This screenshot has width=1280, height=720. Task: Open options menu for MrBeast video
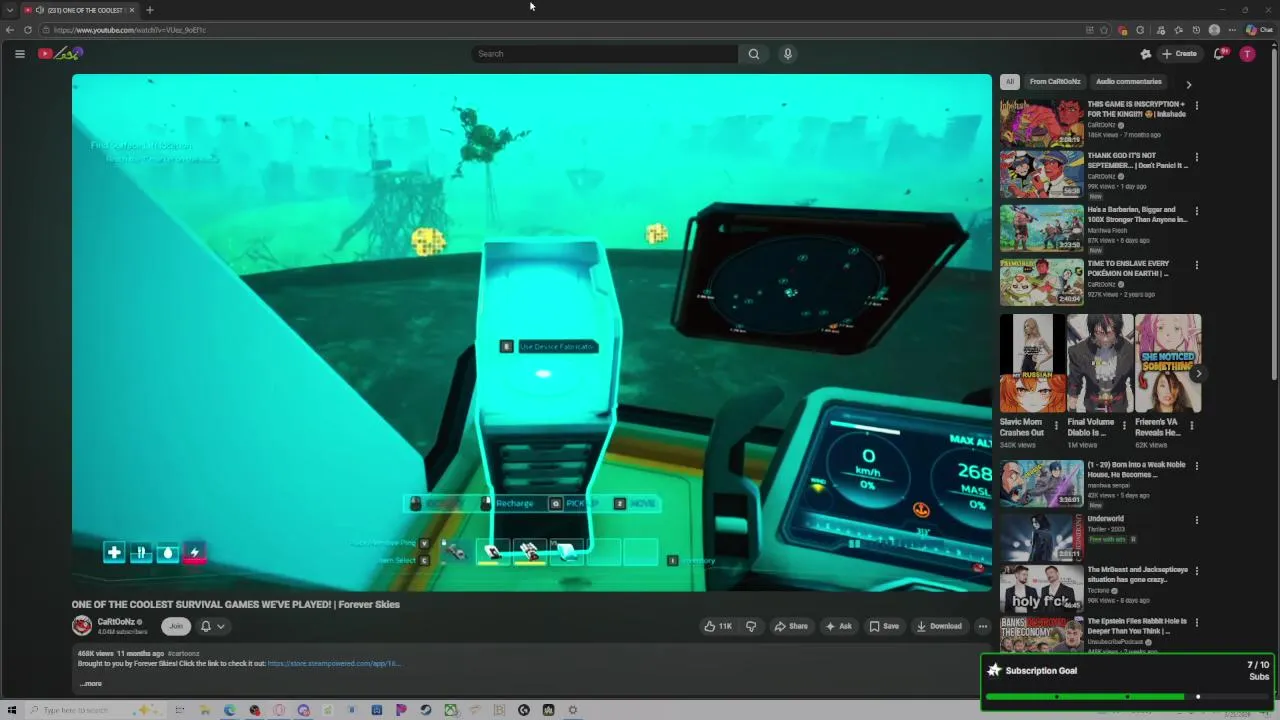[x=1196, y=571]
